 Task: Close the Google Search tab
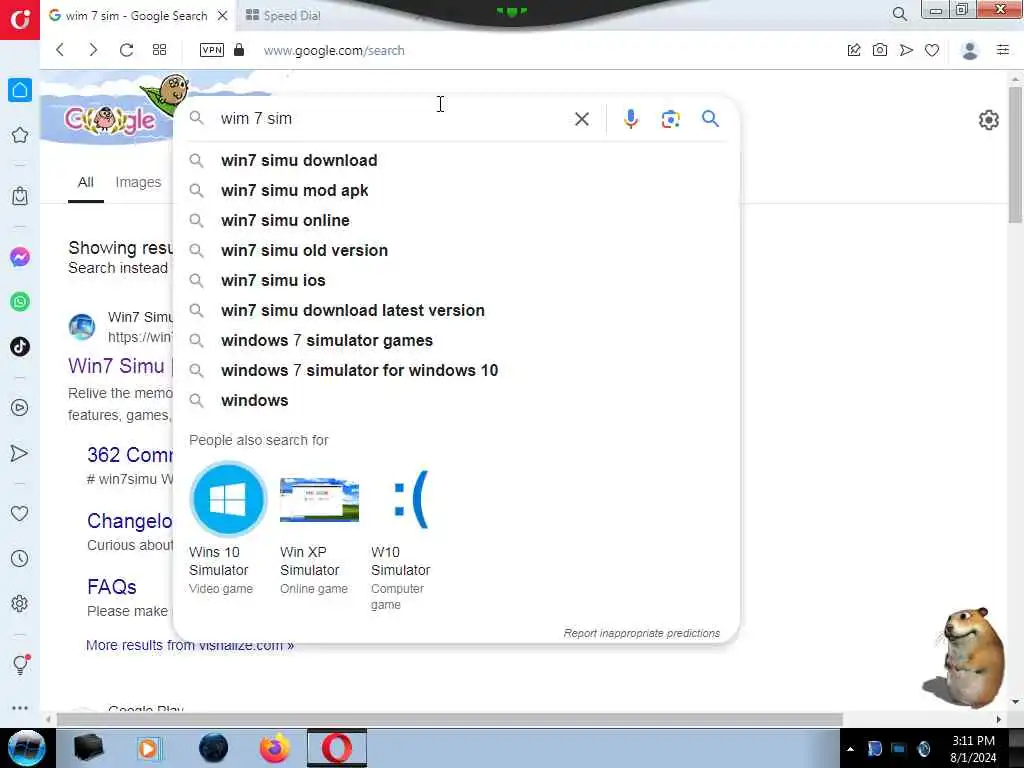tap(223, 16)
